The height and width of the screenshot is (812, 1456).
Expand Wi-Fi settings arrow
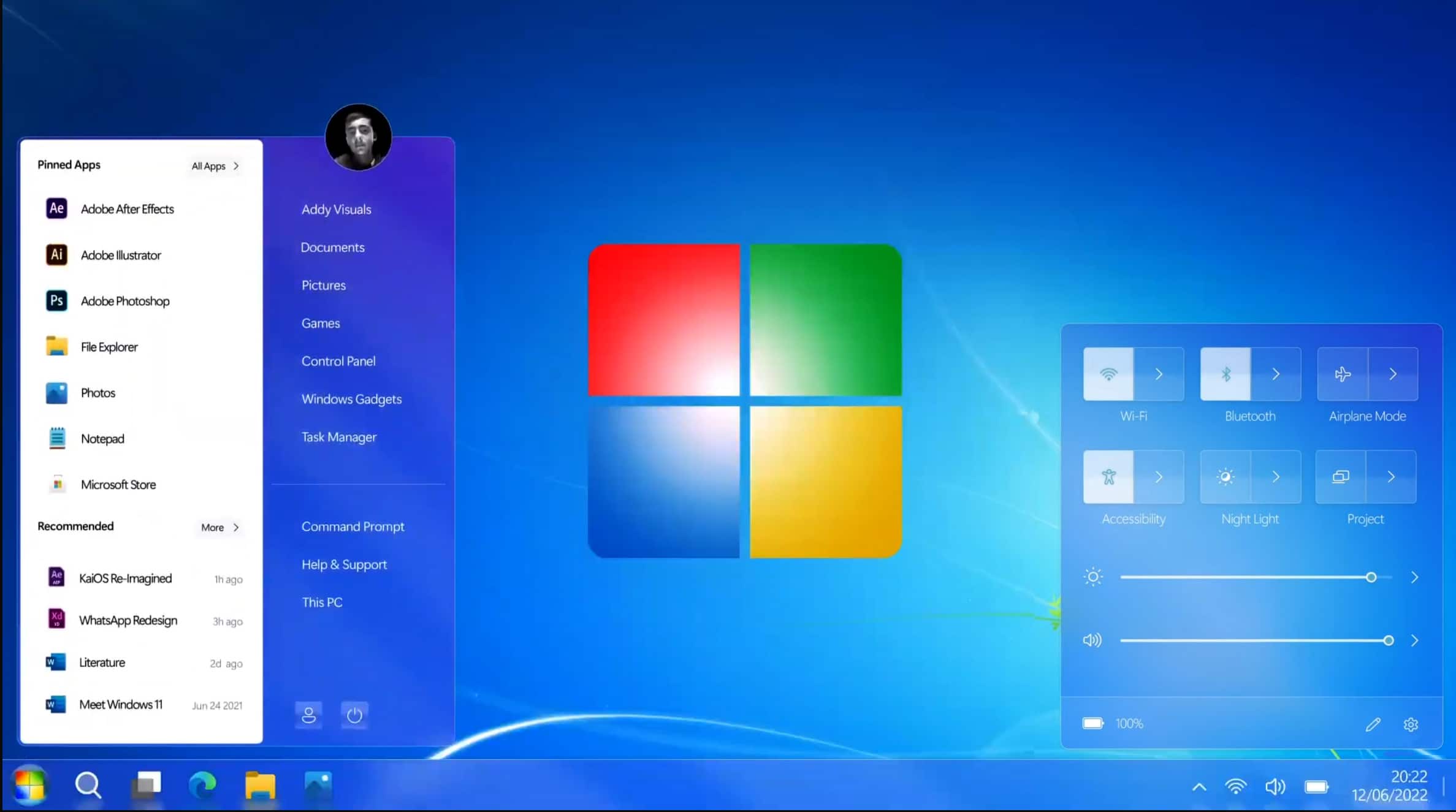[1158, 373]
